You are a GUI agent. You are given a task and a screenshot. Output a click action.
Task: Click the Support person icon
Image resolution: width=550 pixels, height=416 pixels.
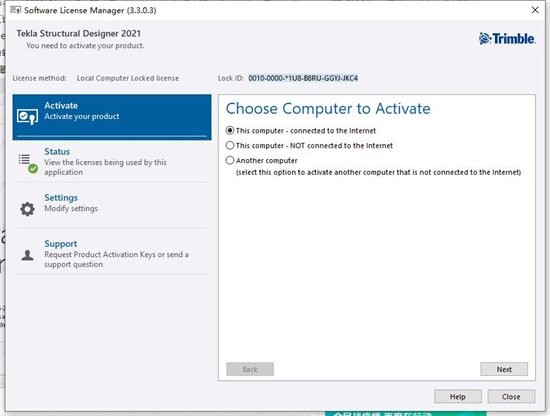coord(27,255)
